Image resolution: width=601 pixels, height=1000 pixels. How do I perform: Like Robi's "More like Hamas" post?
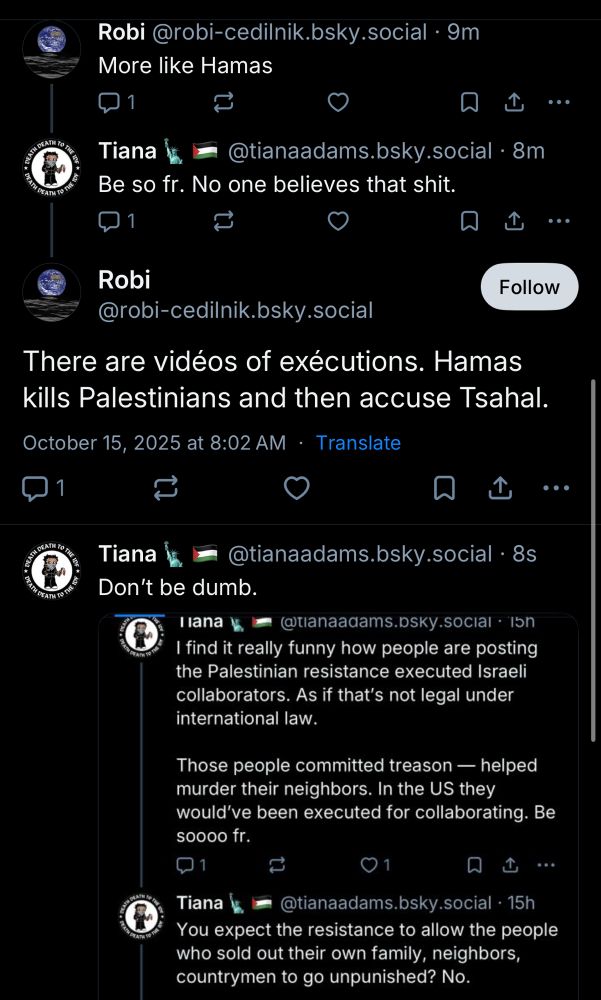[339, 102]
